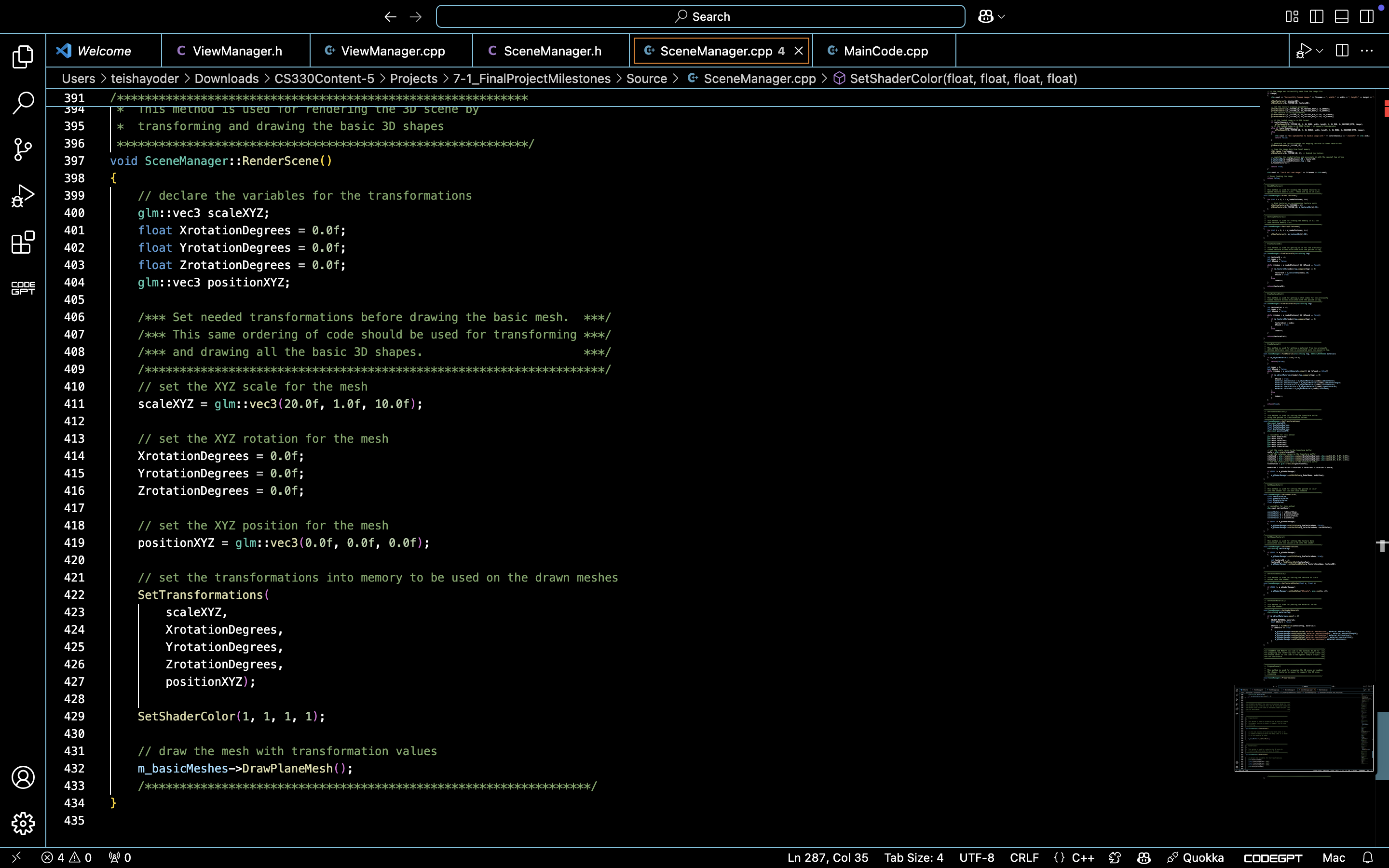Open the Accounts menu icon
Screen dimensions: 1389x868
[23, 777]
